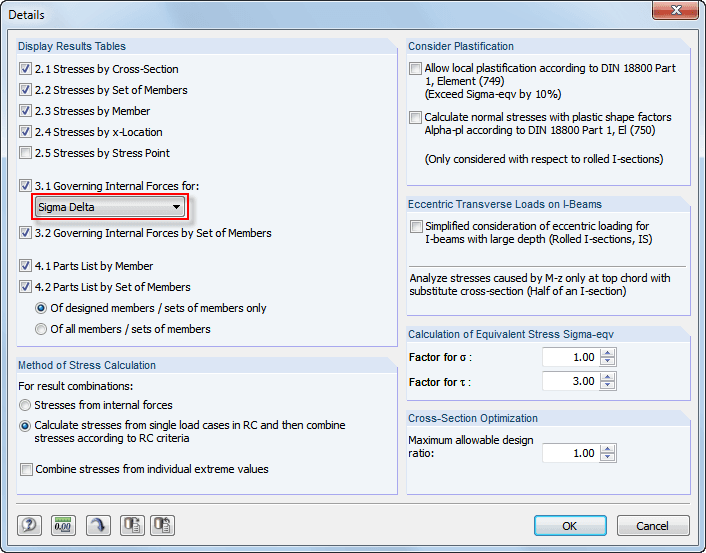The image size is (706, 553).
Task: Select Of all members / sets of members
Action: [41, 329]
